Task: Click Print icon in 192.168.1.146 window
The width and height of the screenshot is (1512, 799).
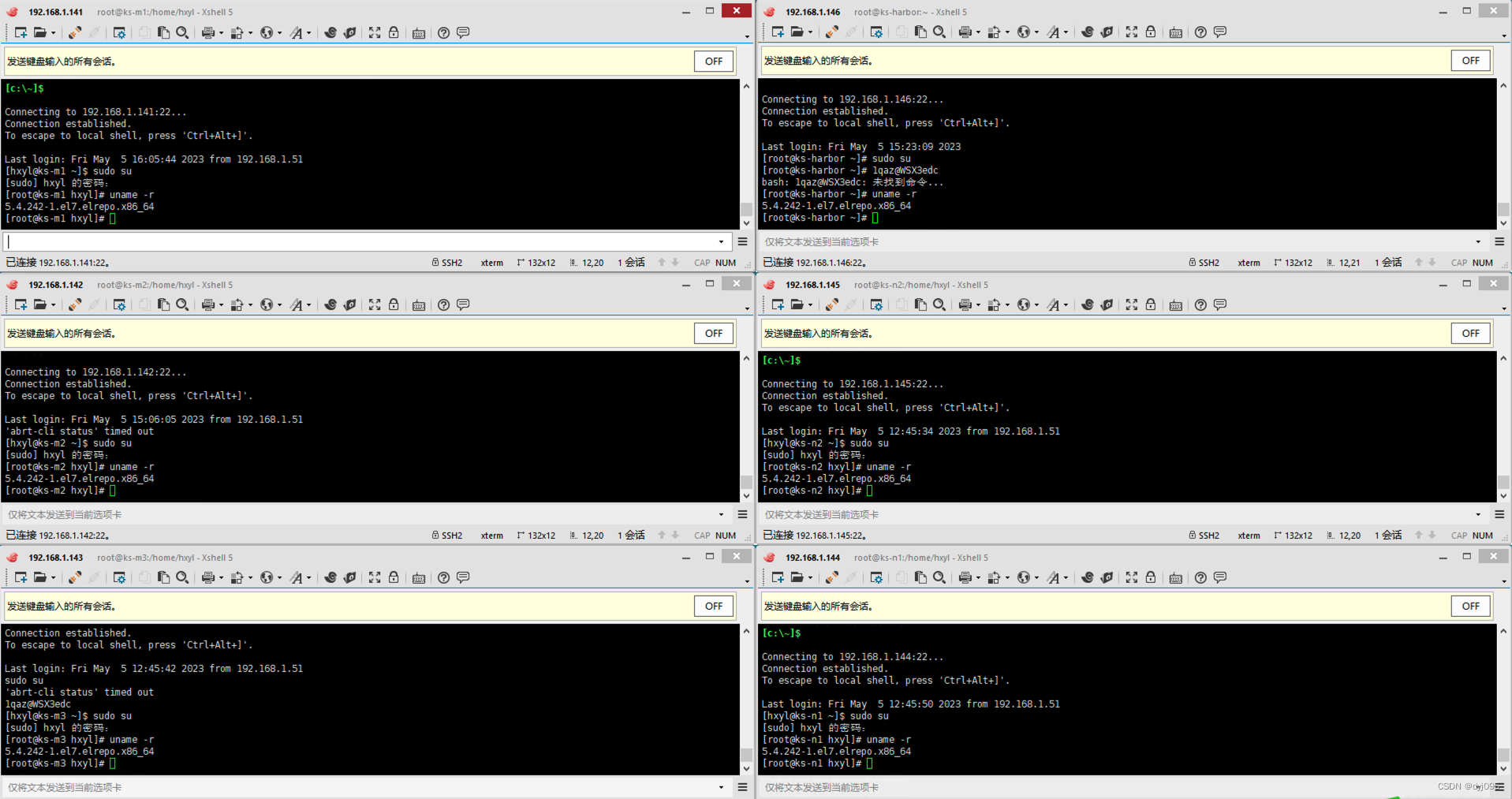Action: tap(965, 32)
